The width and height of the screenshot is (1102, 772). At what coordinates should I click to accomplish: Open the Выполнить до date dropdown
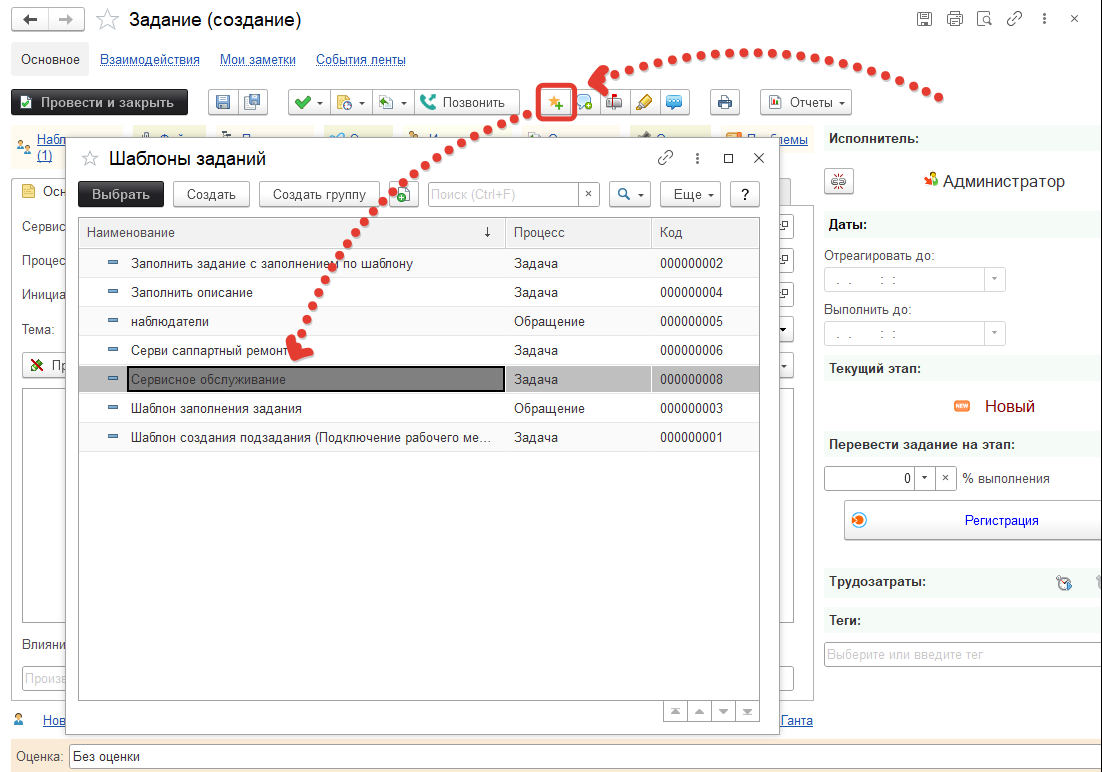pos(994,333)
